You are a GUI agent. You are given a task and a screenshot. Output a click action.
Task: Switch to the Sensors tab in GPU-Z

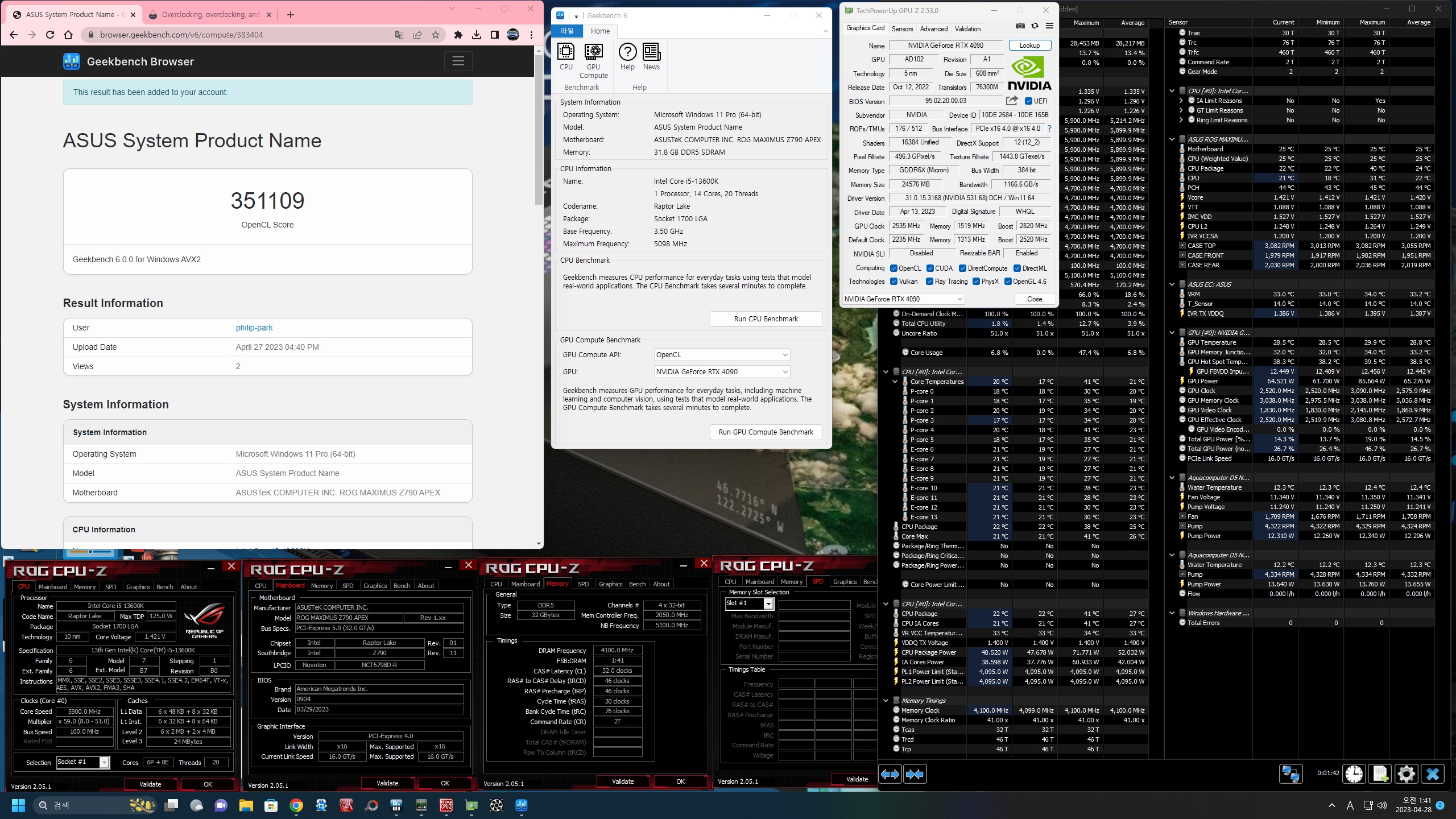(902, 29)
